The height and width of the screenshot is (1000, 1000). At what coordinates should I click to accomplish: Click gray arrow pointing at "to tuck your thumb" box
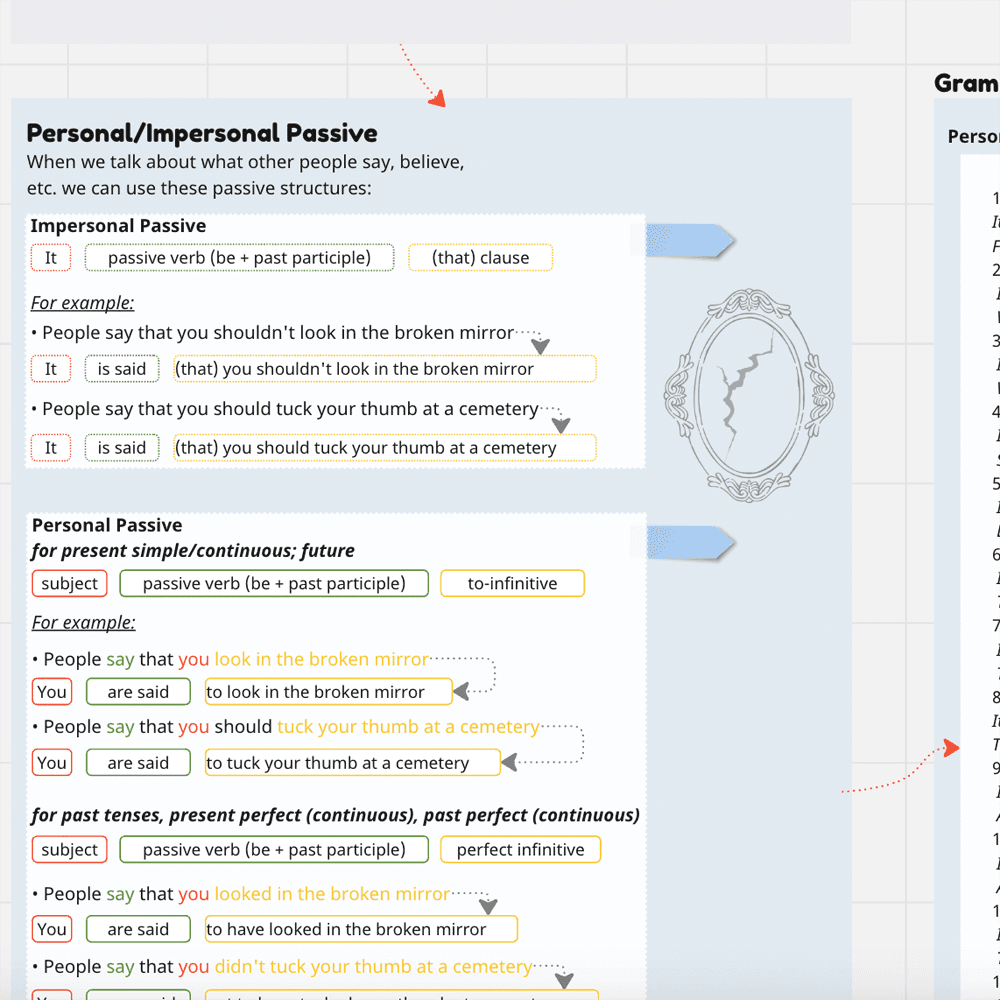point(510,762)
